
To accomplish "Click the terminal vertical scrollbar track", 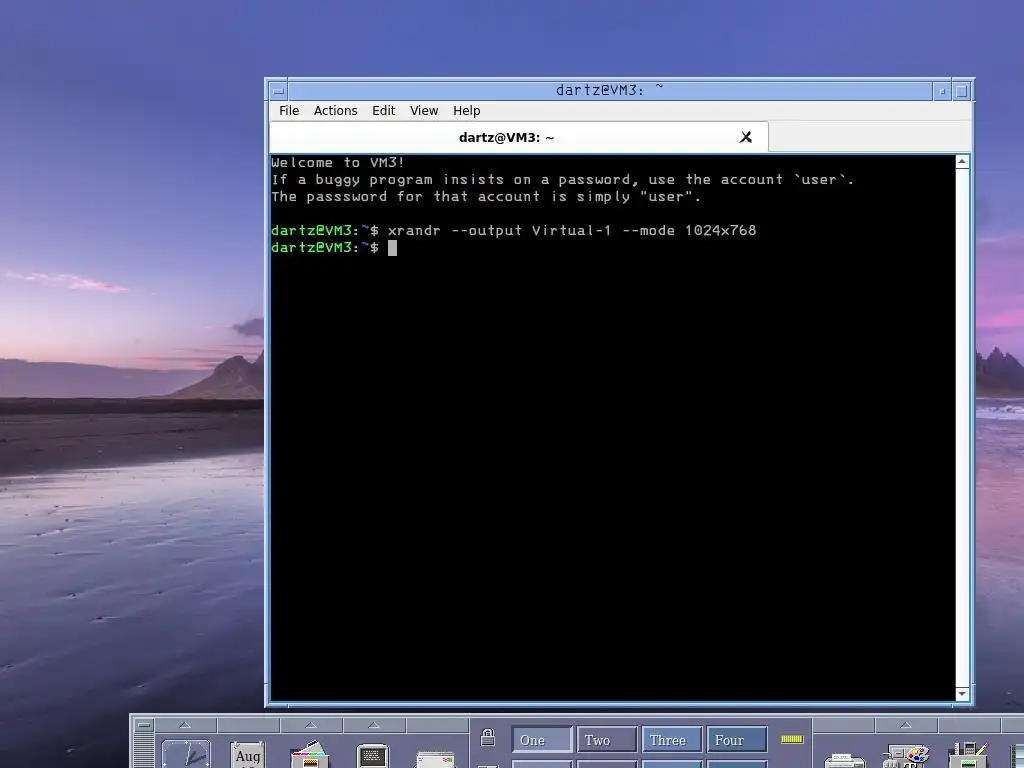I will click(x=962, y=428).
